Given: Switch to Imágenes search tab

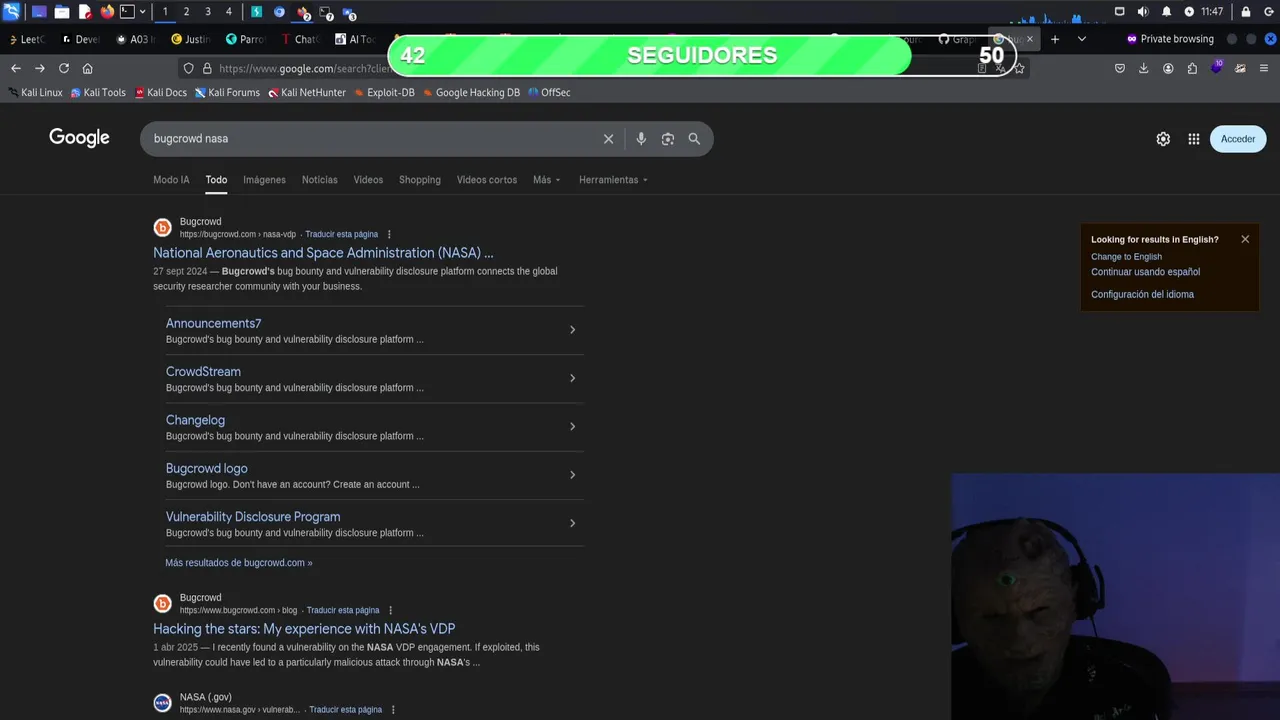Looking at the screenshot, I should tap(264, 180).
